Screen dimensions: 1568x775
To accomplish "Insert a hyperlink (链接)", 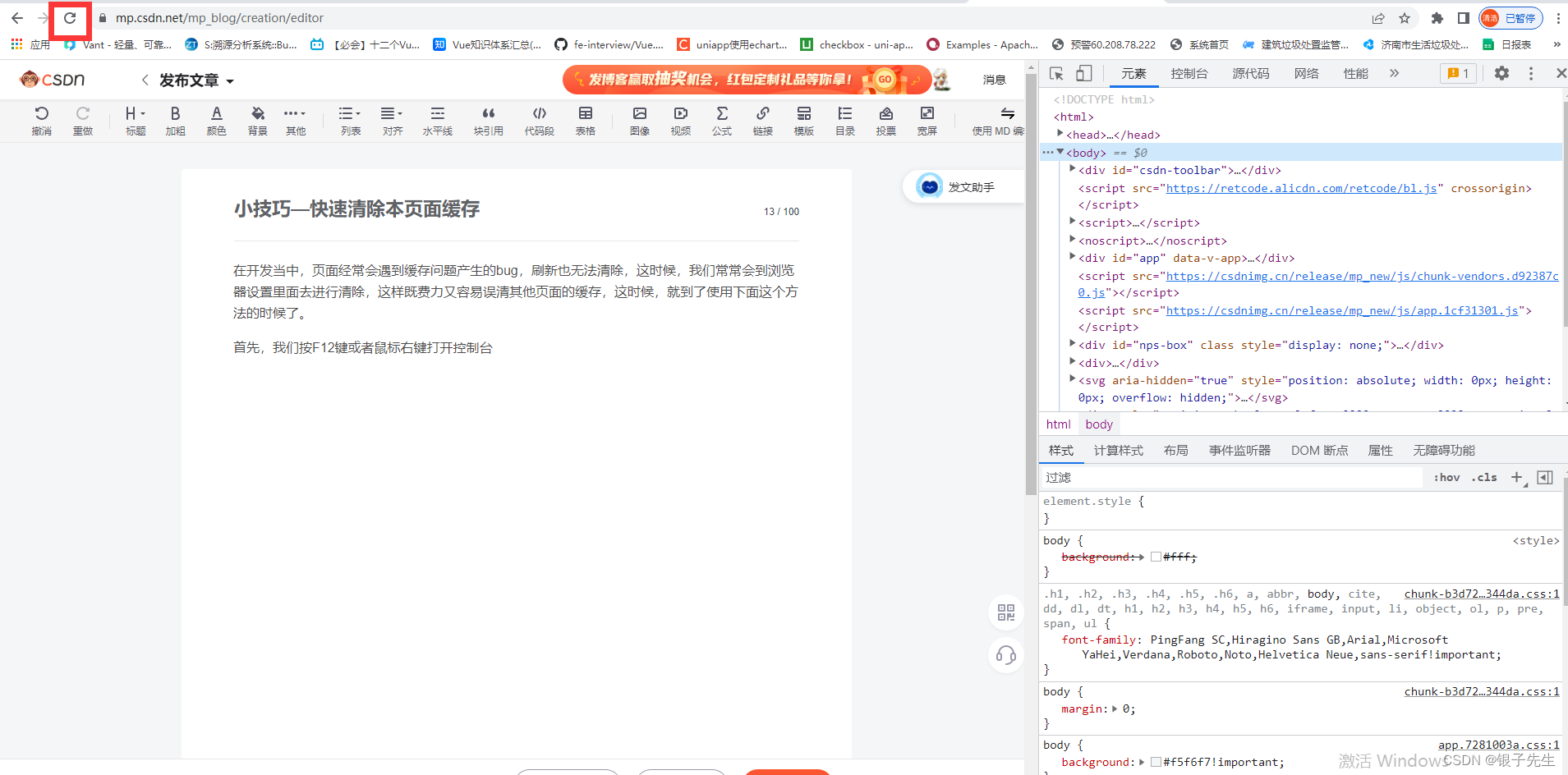I will click(763, 121).
